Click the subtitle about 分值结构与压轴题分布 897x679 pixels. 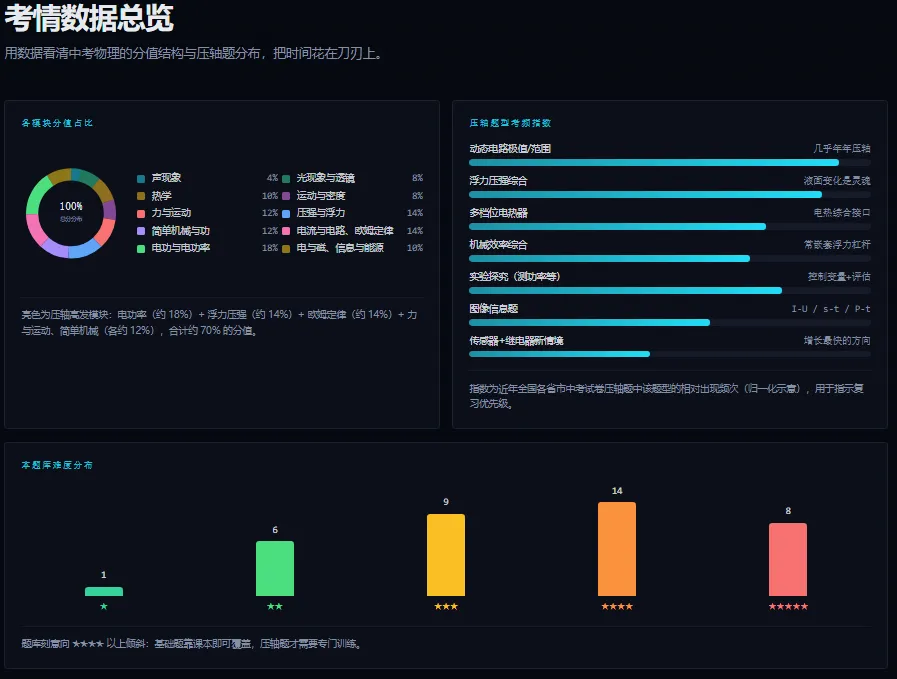pyautogui.click(x=193, y=53)
